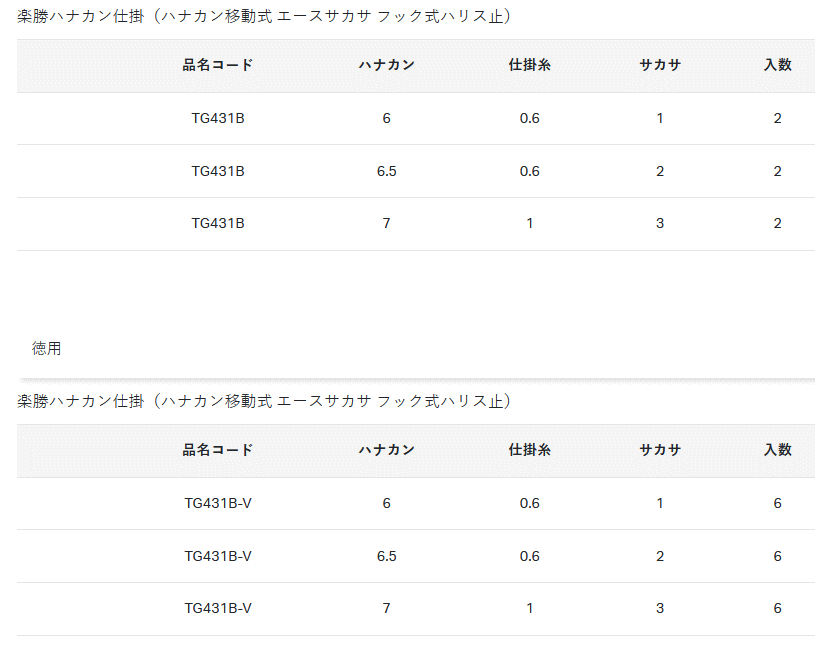Click 入数 value 6 in TG431B-V 6.5 row
The height and width of the screenshot is (647, 815).
tap(777, 556)
